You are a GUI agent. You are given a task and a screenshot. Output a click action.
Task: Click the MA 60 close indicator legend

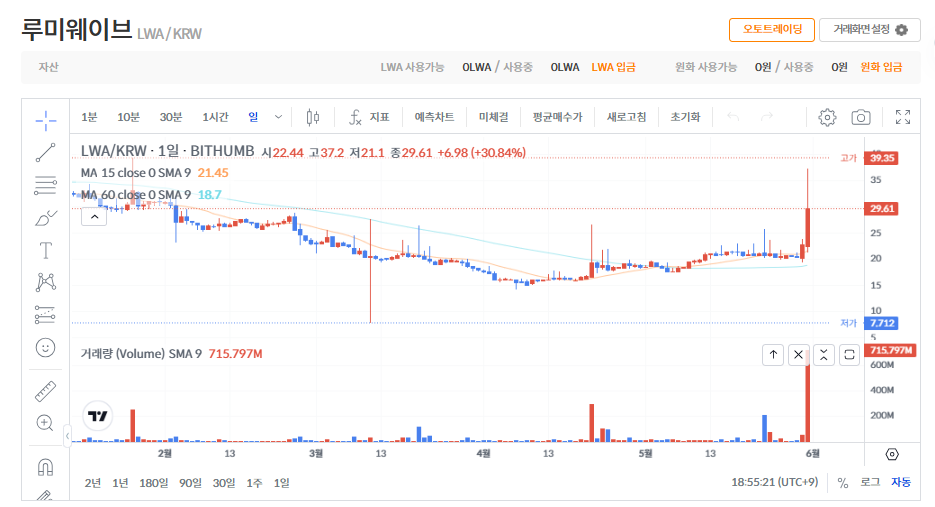tap(136, 195)
